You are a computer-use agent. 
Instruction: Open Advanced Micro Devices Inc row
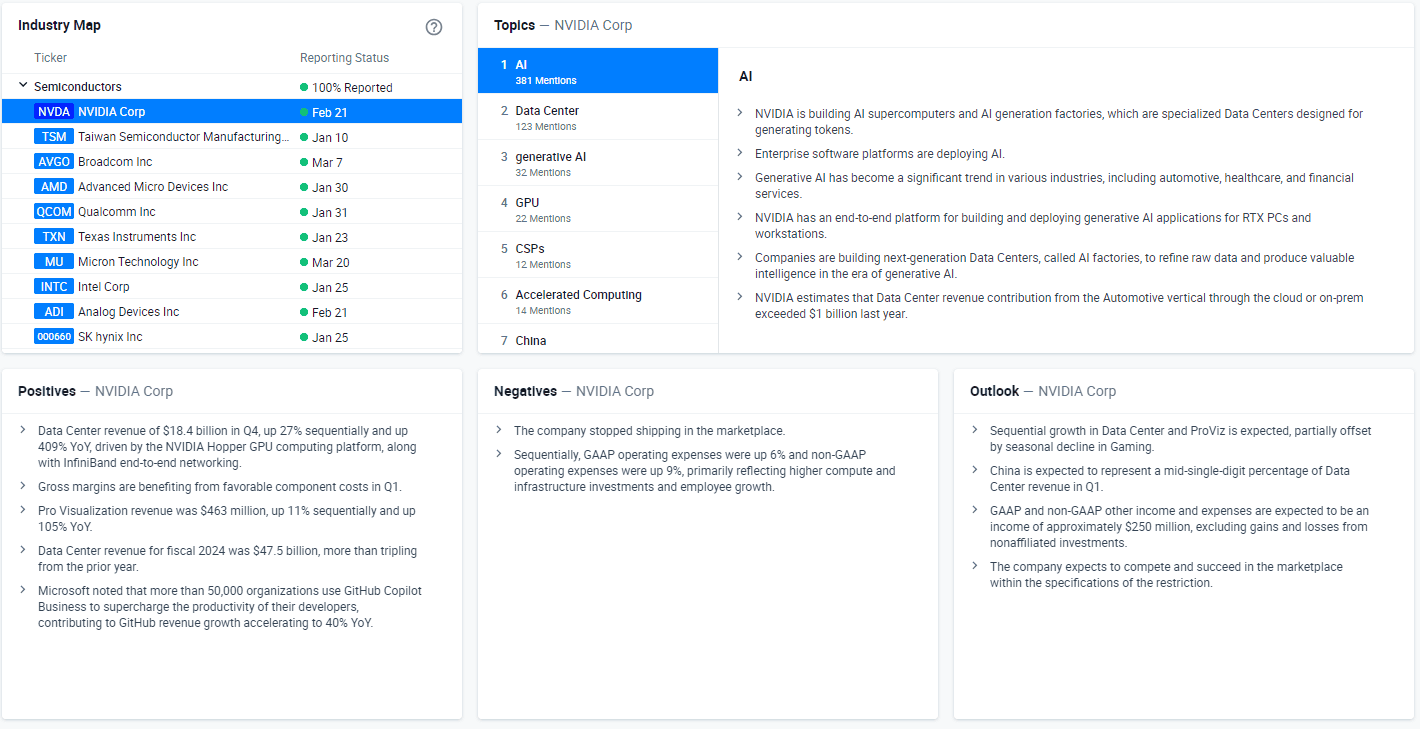pos(232,187)
